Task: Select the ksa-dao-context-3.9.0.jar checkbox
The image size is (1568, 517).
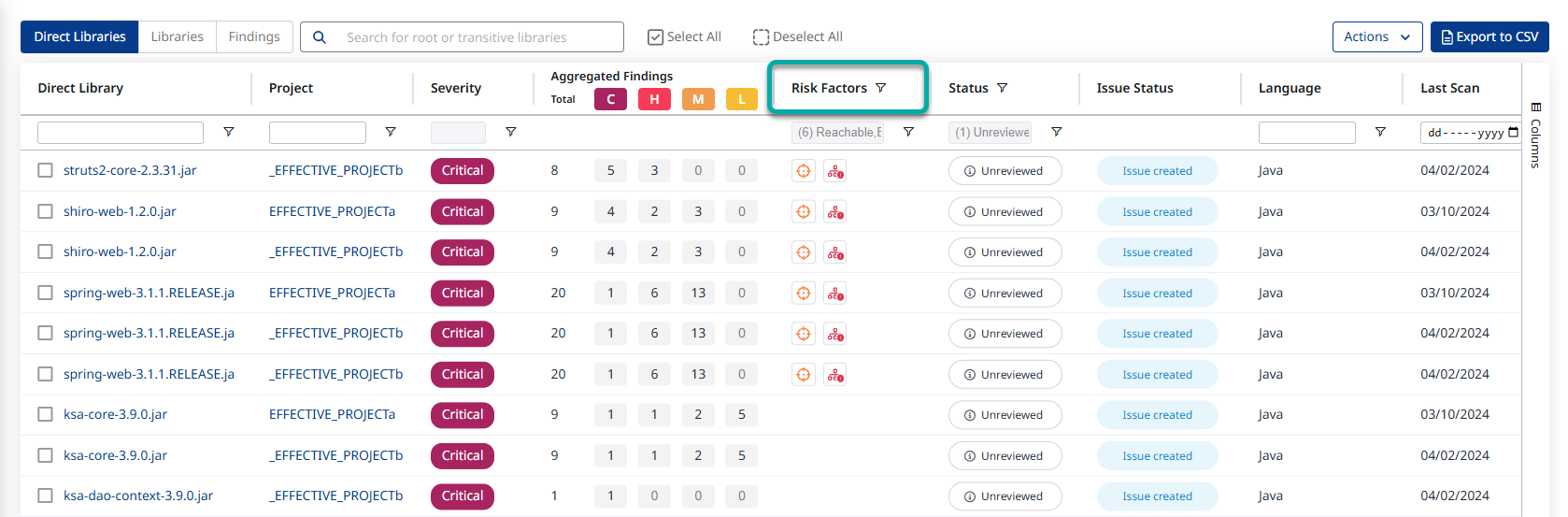Action: [x=45, y=495]
